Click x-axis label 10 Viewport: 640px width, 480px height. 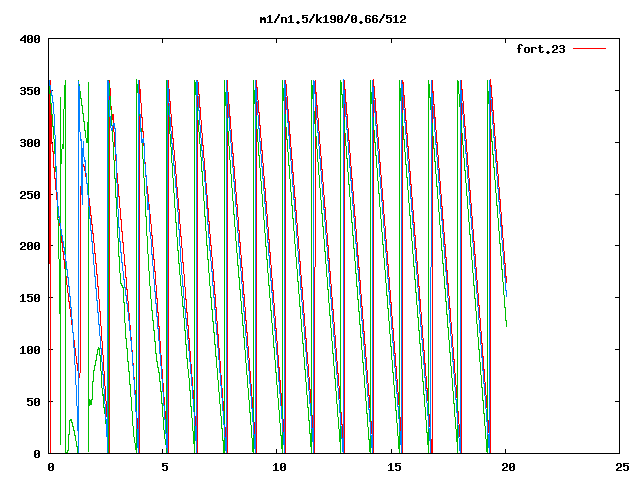pos(279,467)
